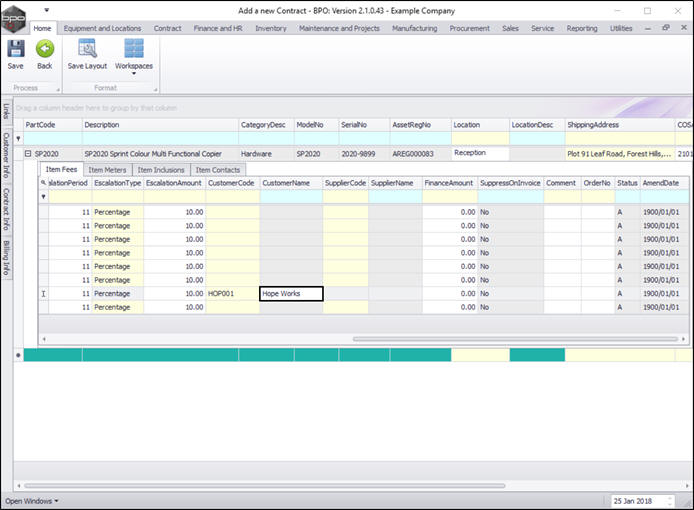
Task: Open Maintenance and Projects tab
Action: click(x=339, y=28)
